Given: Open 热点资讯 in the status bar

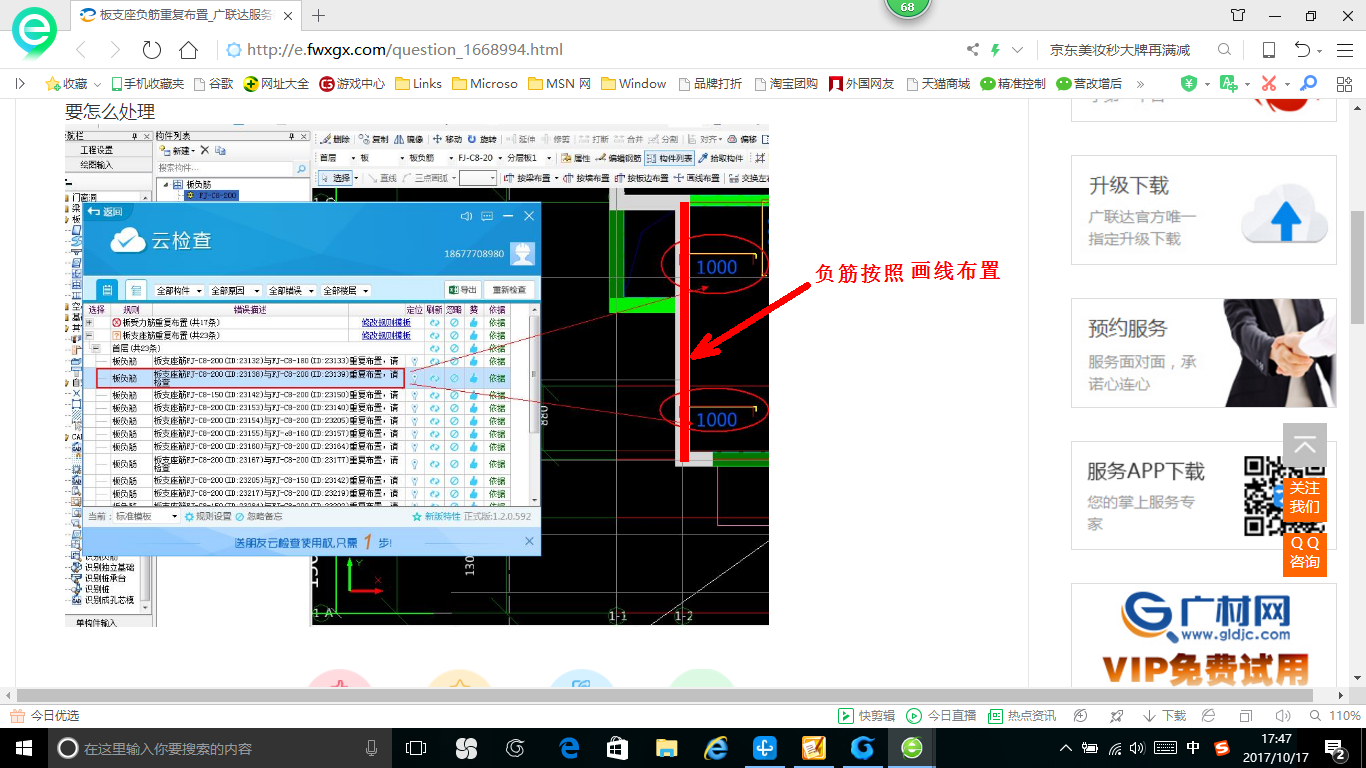Looking at the screenshot, I should [x=1022, y=716].
